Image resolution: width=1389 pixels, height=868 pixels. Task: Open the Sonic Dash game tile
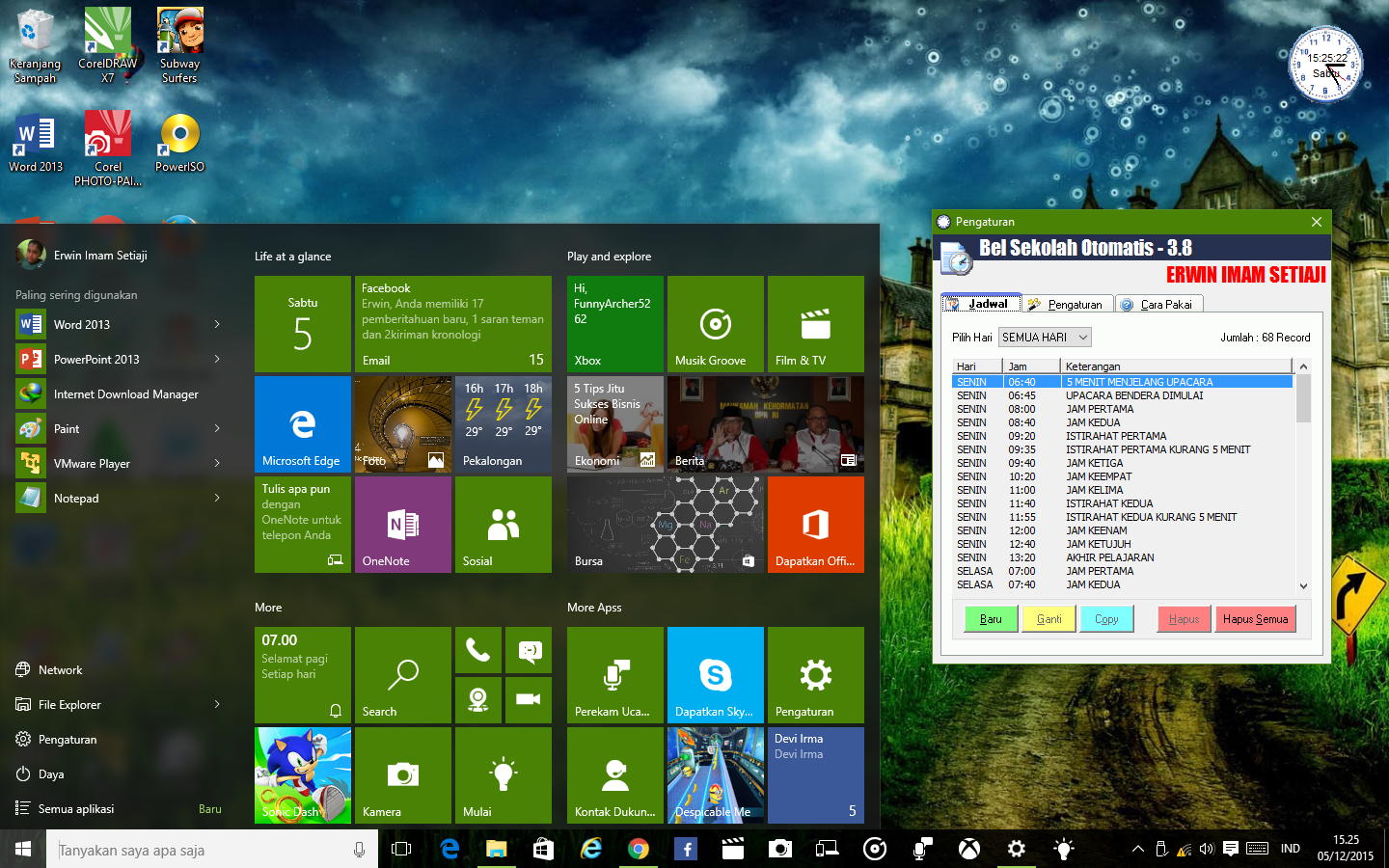click(302, 775)
